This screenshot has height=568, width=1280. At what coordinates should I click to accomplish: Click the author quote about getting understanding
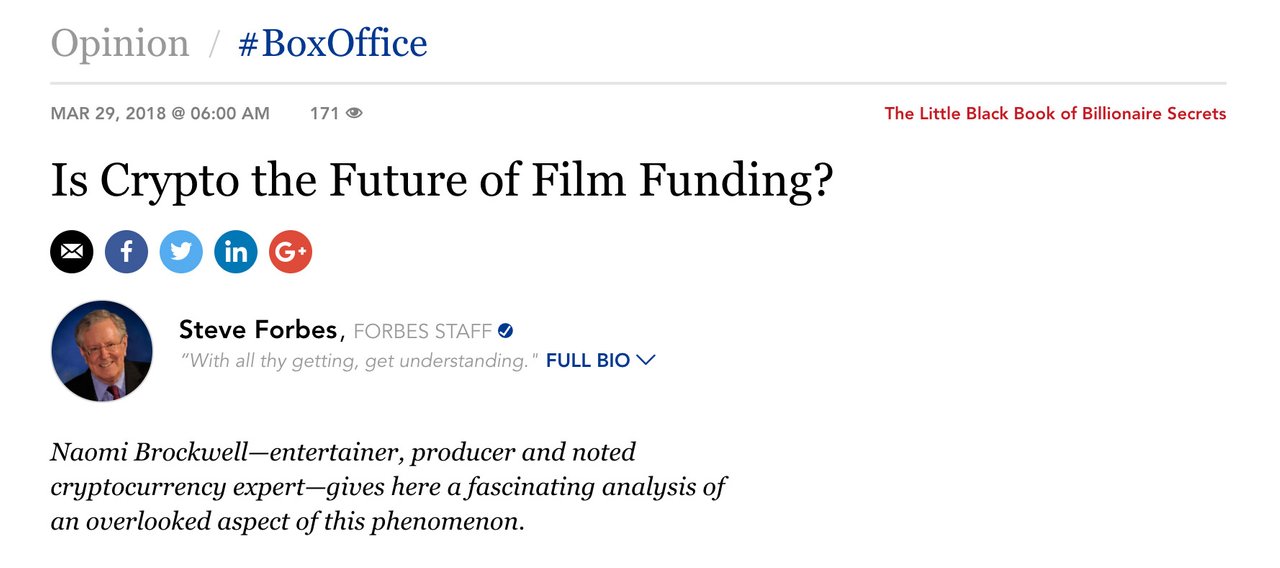point(360,360)
